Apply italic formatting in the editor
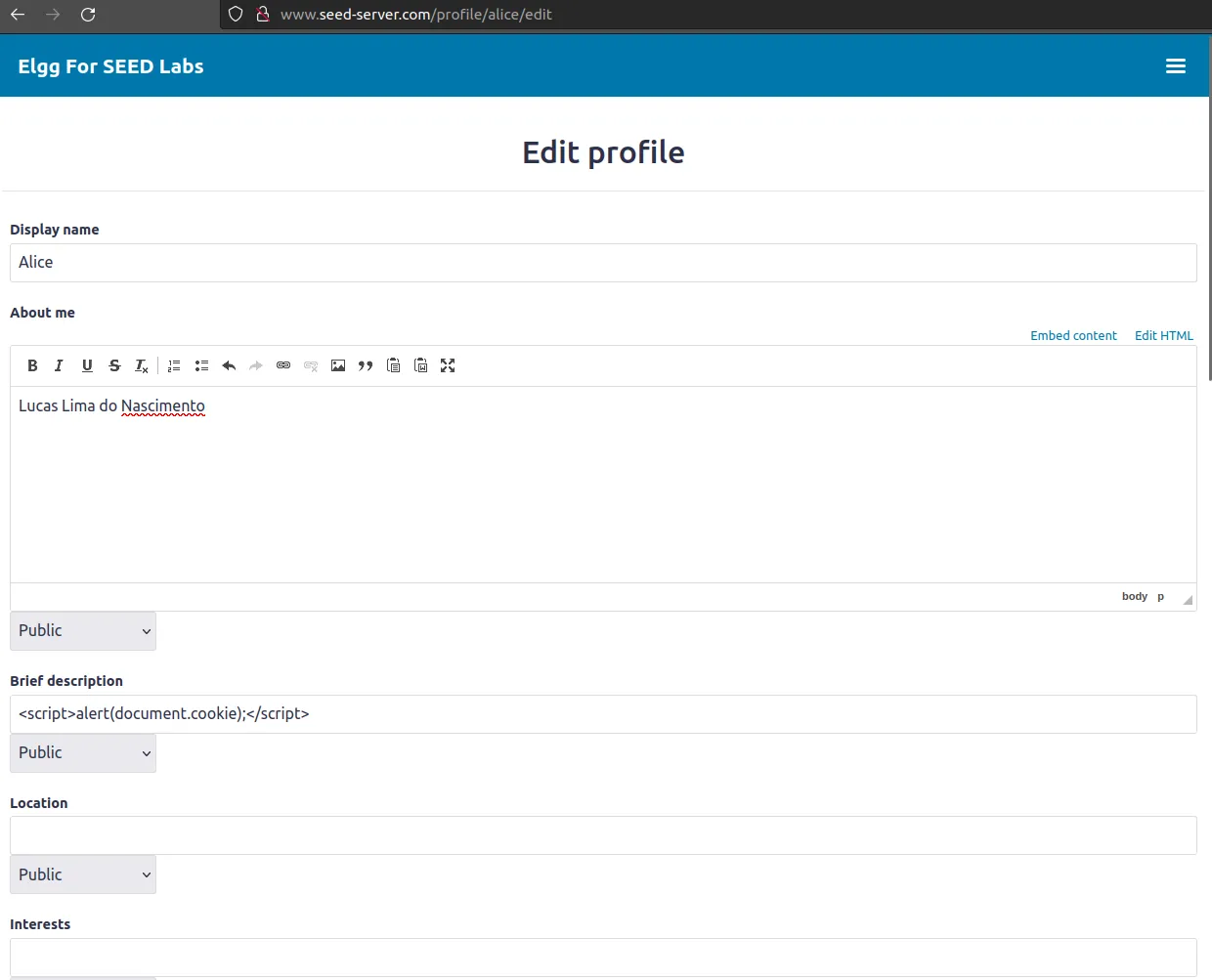The height and width of the screenshot is (980, 1212). pos(59,365)
